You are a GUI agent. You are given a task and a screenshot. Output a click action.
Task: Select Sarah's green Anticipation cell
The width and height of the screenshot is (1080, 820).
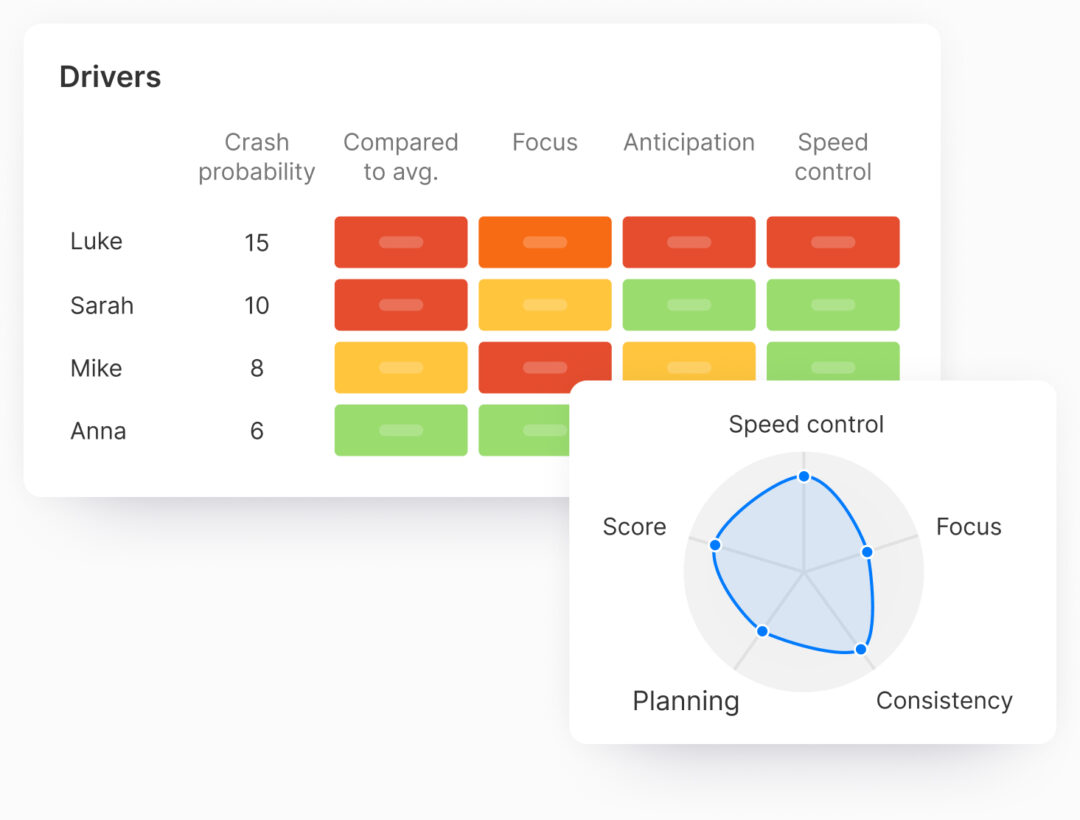688,305
